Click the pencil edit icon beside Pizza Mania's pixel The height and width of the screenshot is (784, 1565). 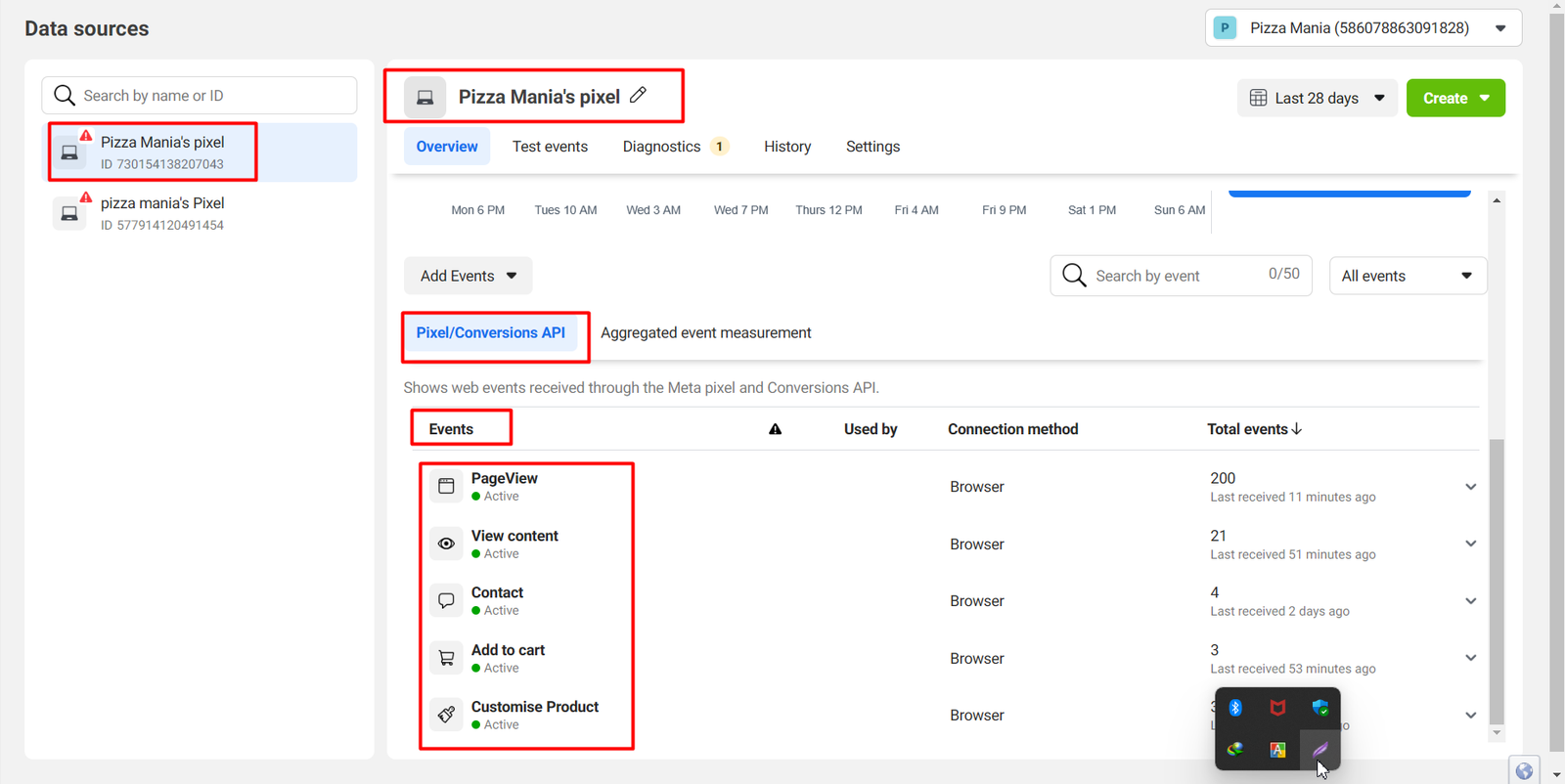click(638, 95)
